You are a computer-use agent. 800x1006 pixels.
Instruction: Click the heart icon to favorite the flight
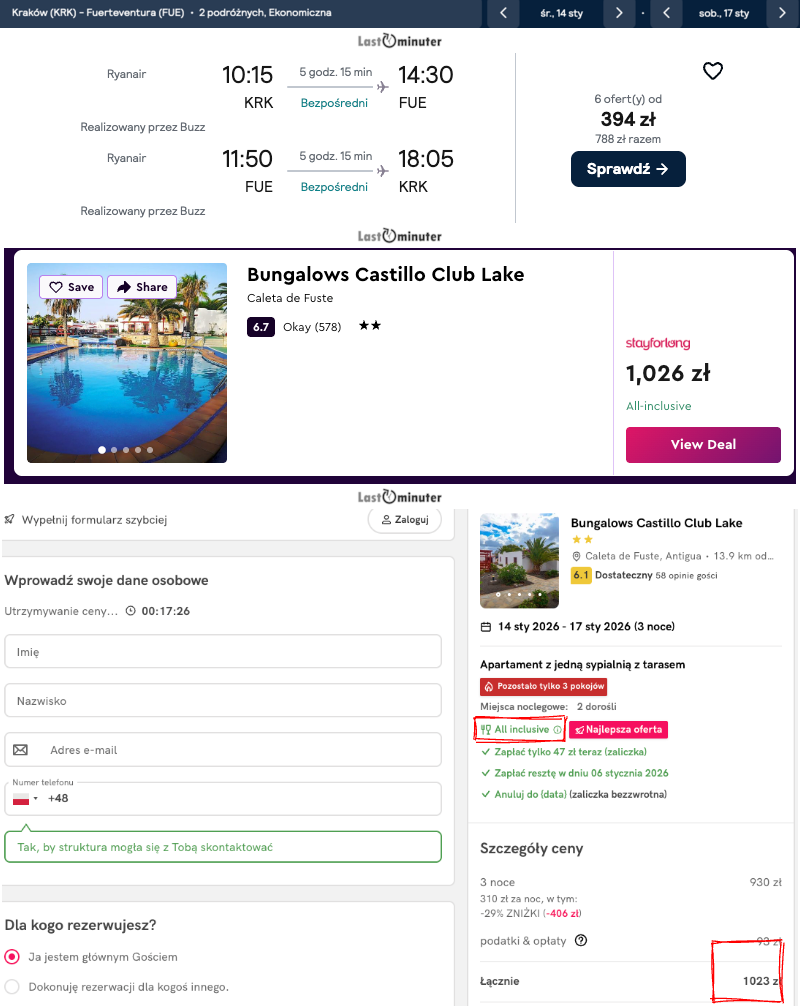[x=712, y=71]
